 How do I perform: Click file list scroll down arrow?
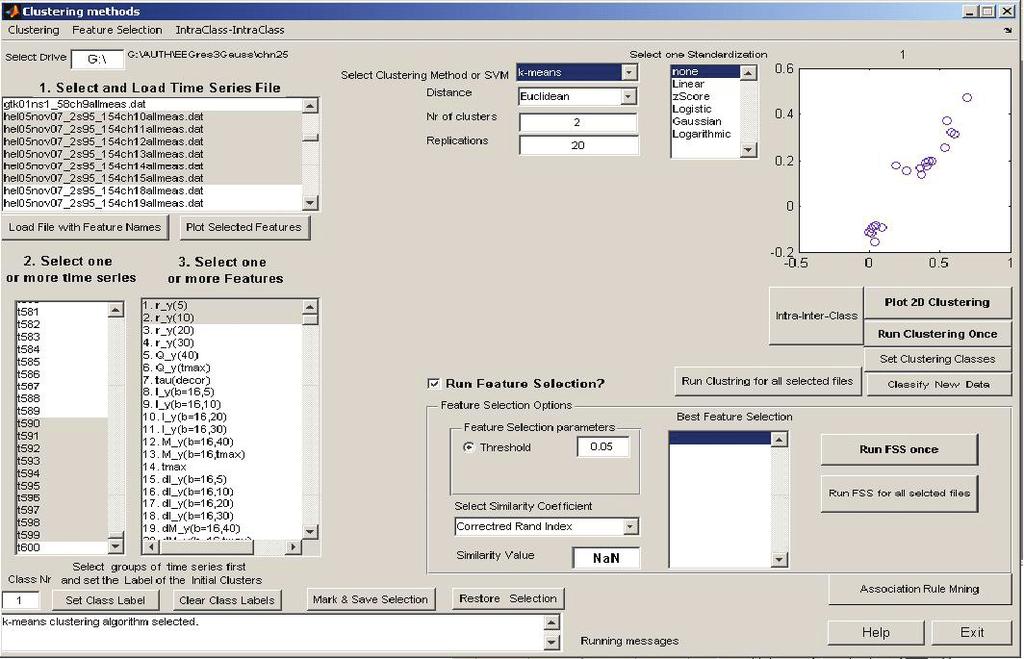(311, 203)
